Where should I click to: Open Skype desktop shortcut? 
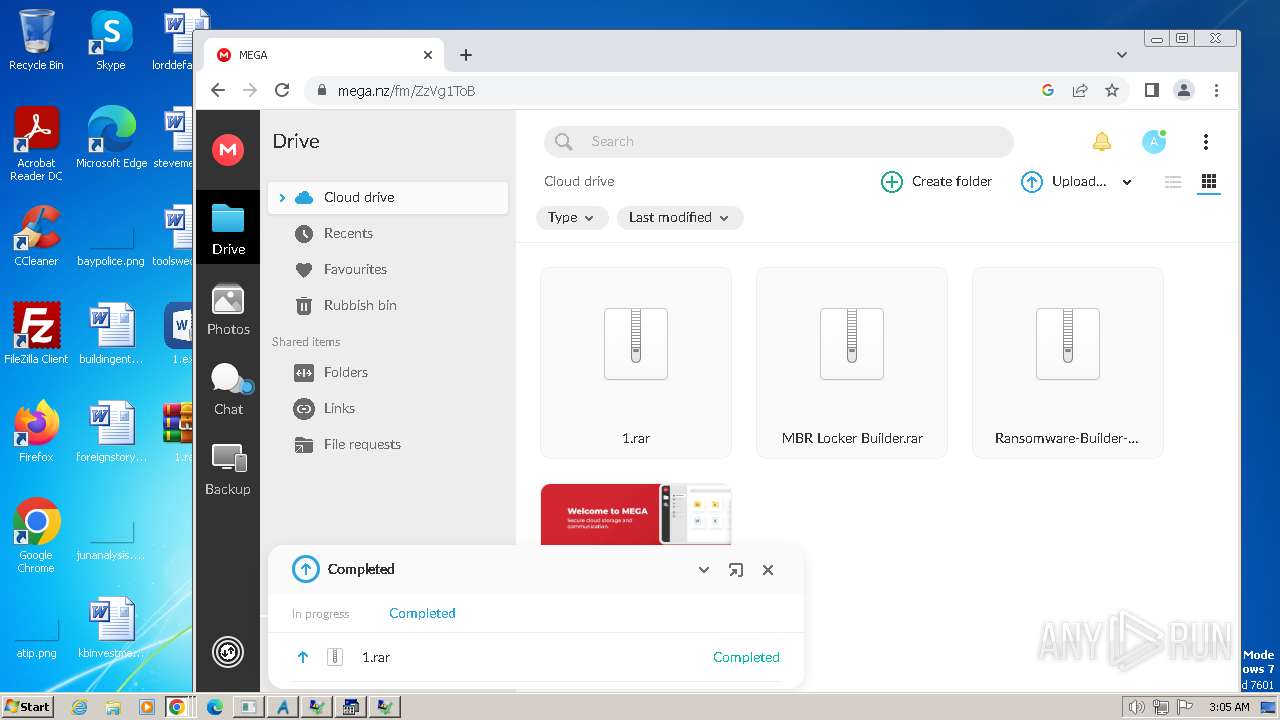coord(111,40)
